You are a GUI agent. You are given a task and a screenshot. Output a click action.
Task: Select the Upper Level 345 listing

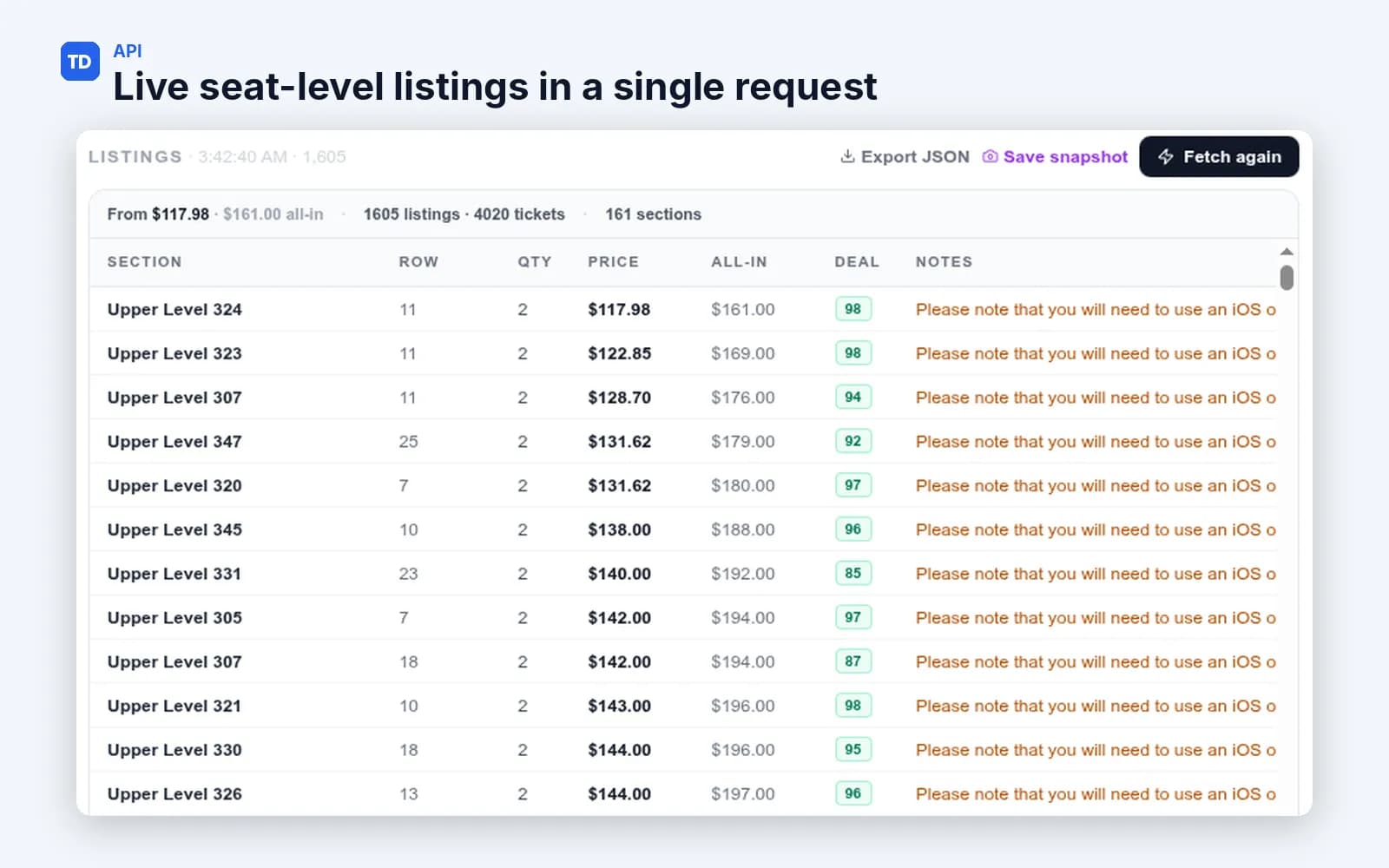(x=684, y=529)
